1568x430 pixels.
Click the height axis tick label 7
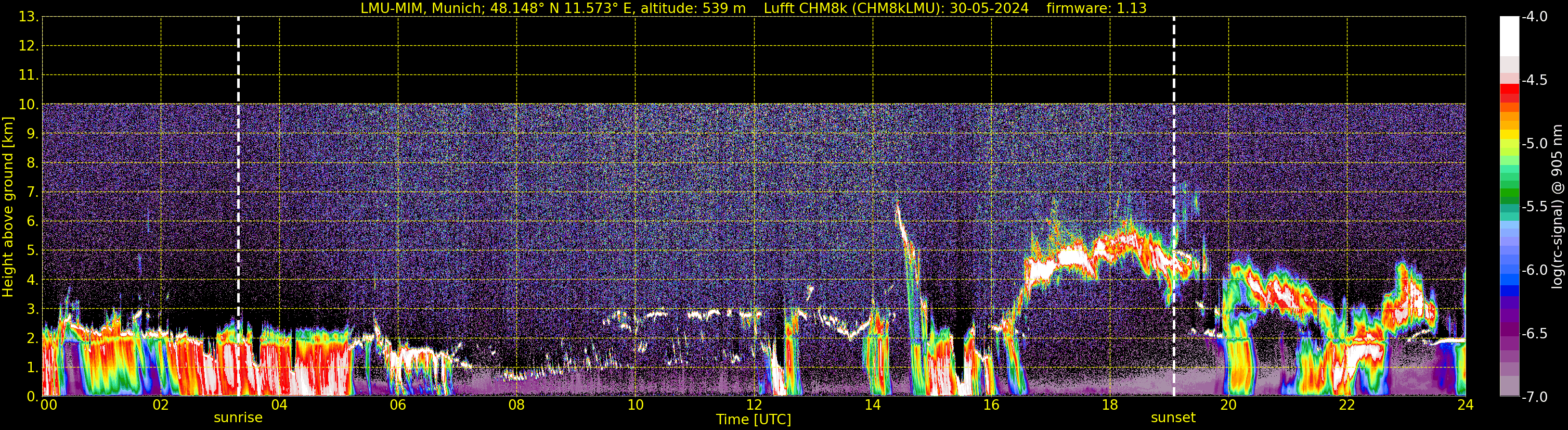tap(32, 192)
